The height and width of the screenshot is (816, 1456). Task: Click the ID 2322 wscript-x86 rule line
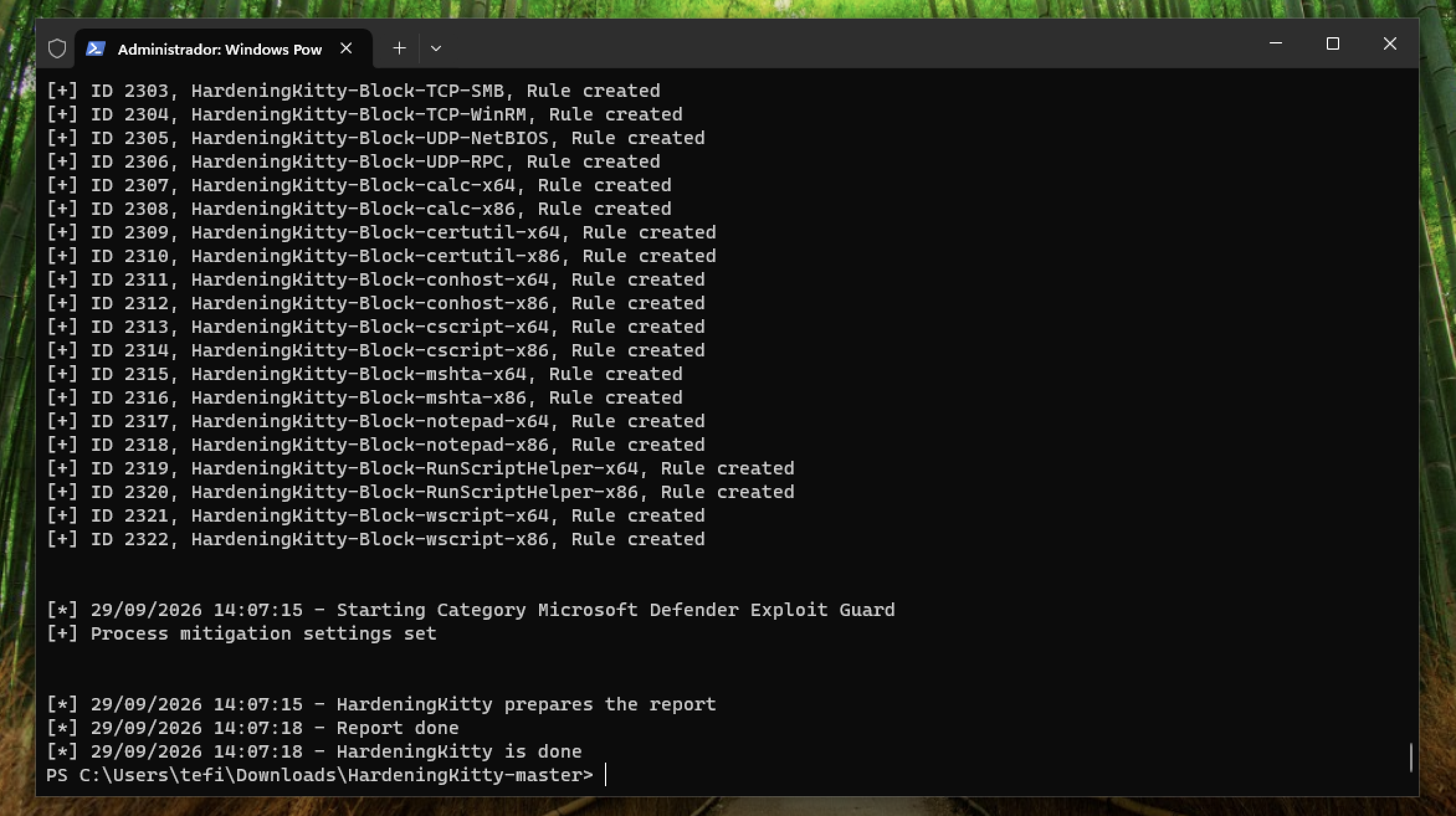376,539
